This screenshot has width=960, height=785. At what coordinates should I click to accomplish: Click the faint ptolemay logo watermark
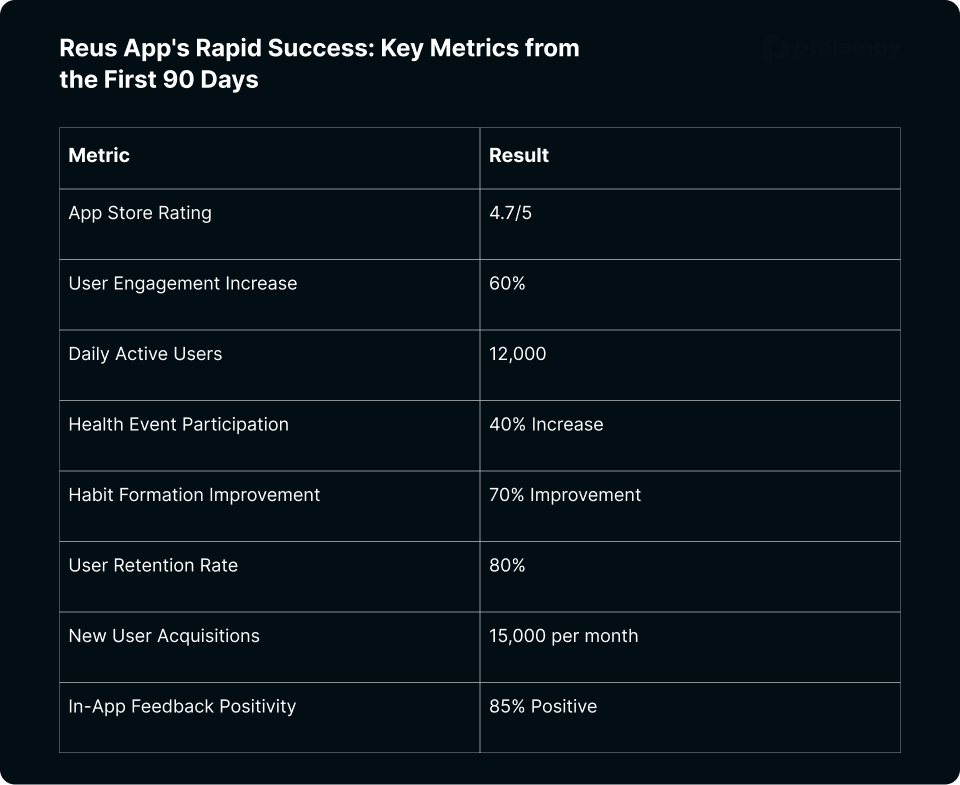click(x=831, y=48)
